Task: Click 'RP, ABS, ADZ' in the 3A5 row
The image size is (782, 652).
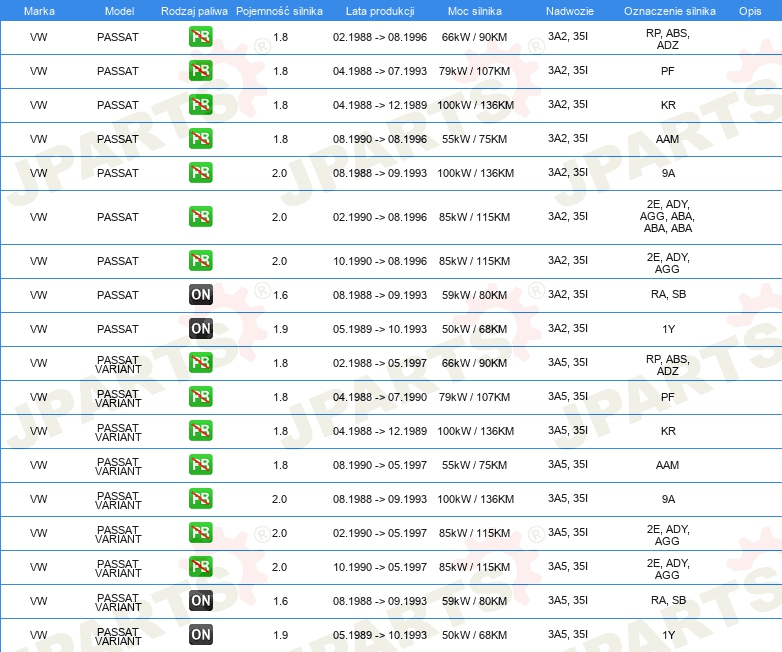Action: pyautogui.click(x=667, y=365)
